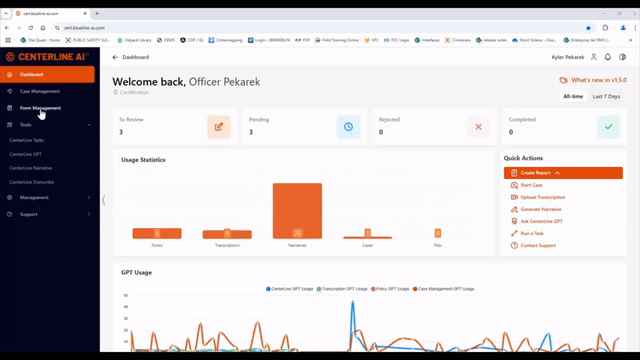Collapse Create Report with its chevron
640x360 pixels.
[557, 173]
